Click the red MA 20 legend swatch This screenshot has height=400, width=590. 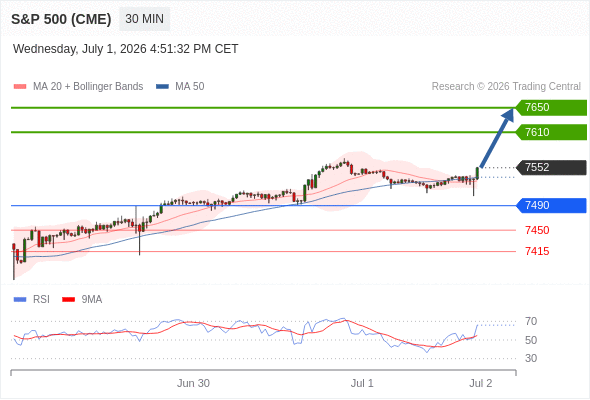20,87
